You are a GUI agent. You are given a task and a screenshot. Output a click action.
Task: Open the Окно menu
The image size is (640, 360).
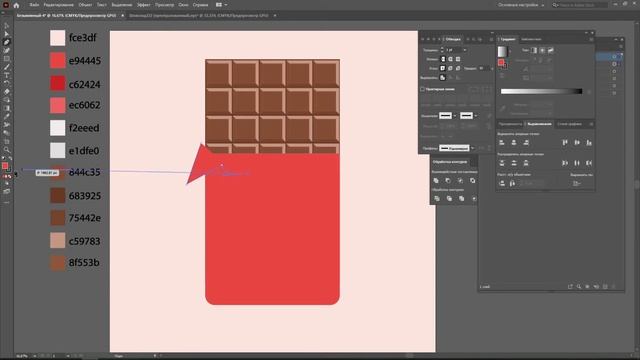pyautogui.click(x=183, y=5)
